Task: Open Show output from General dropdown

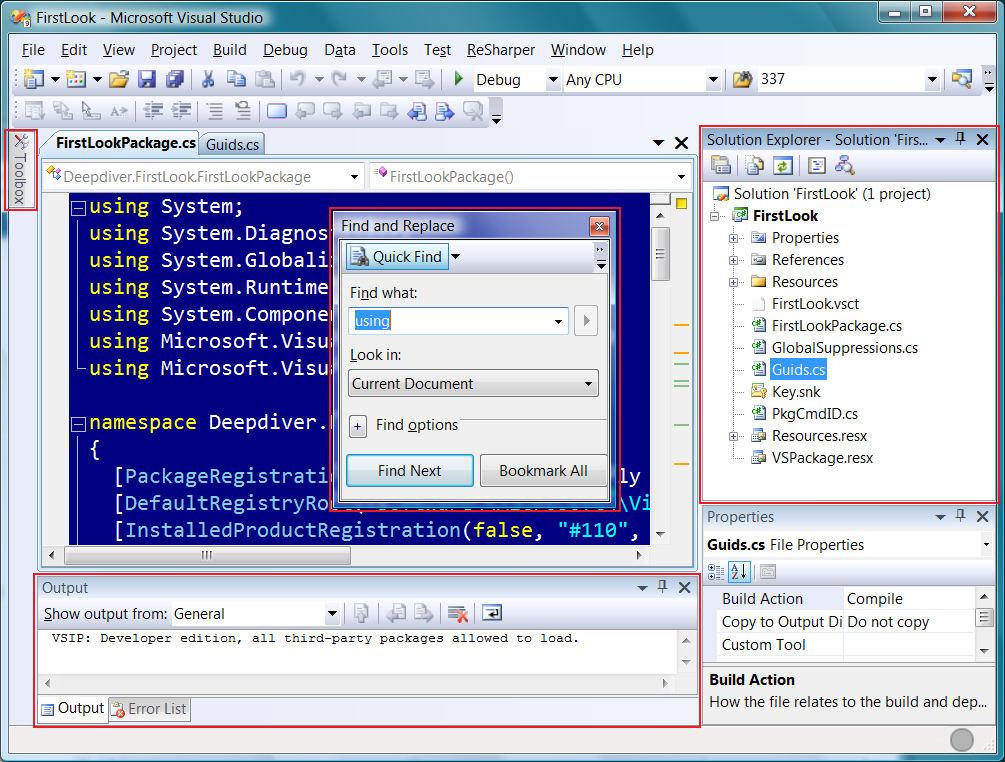Action: pos(332,614)
